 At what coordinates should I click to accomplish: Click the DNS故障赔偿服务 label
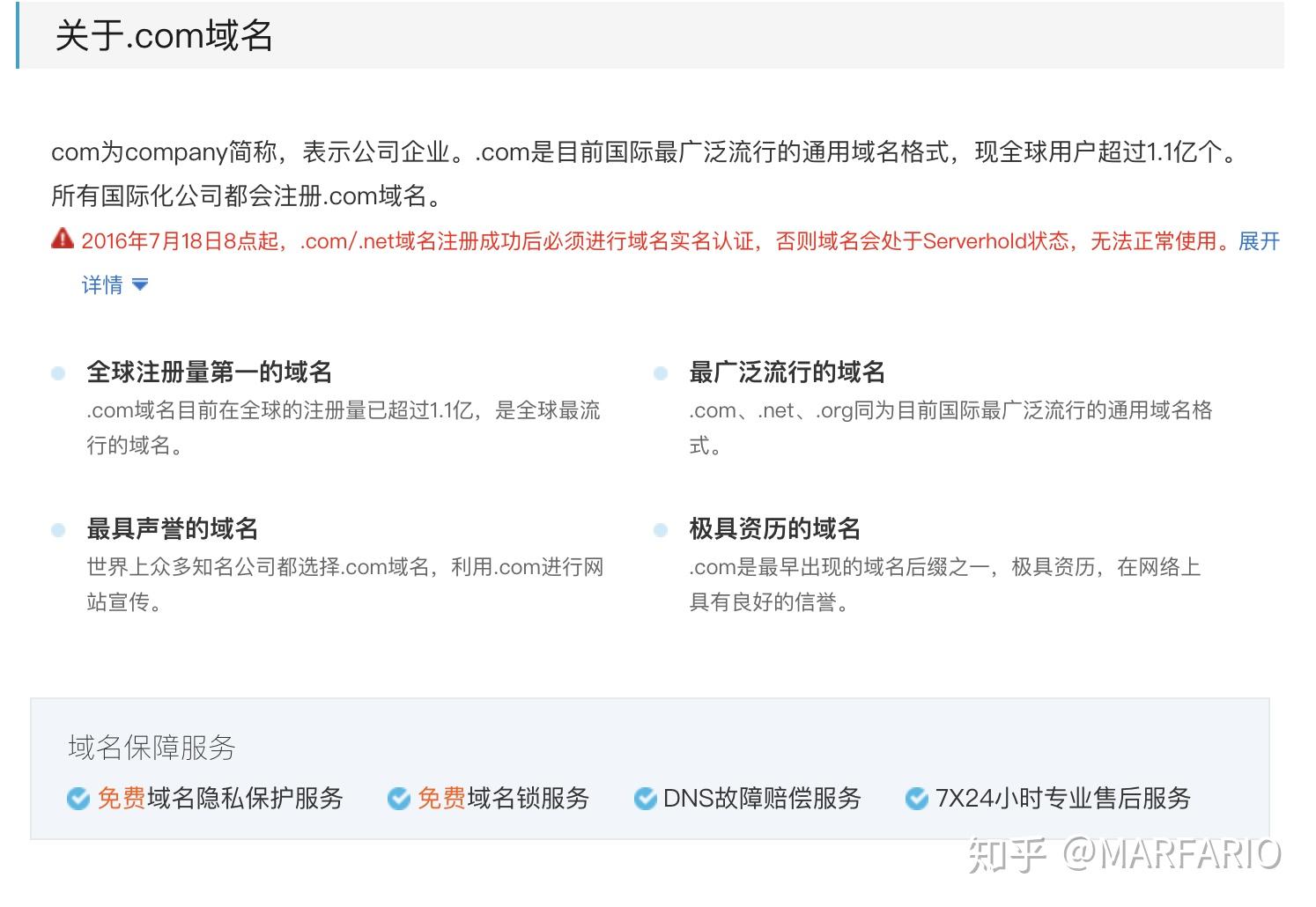(763, 799)
